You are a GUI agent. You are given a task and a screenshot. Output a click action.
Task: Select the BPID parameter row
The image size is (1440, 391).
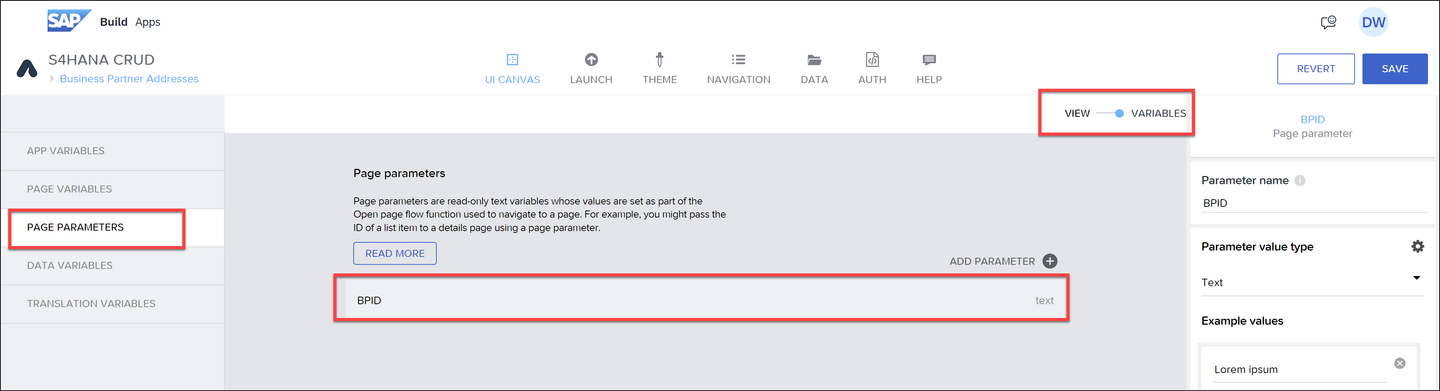pos(701,300)
